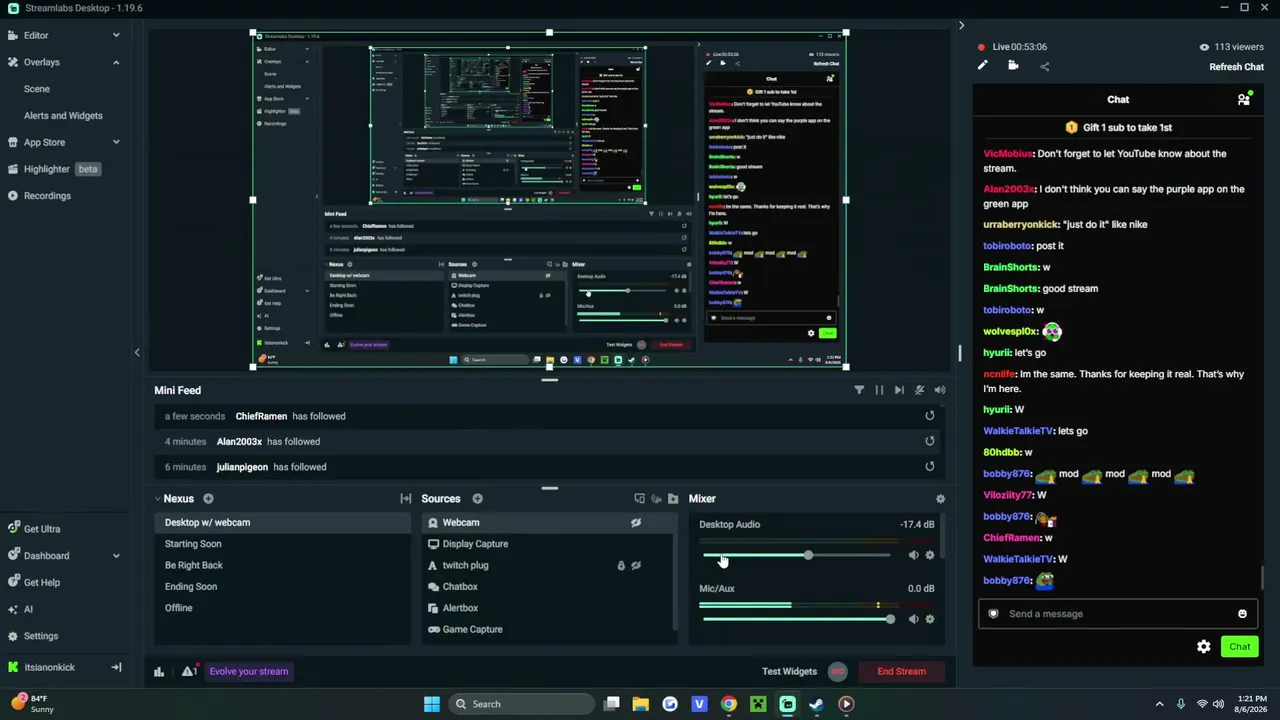Open the share stream icon
The image size is (1280, 720).
click(1045, 66)
